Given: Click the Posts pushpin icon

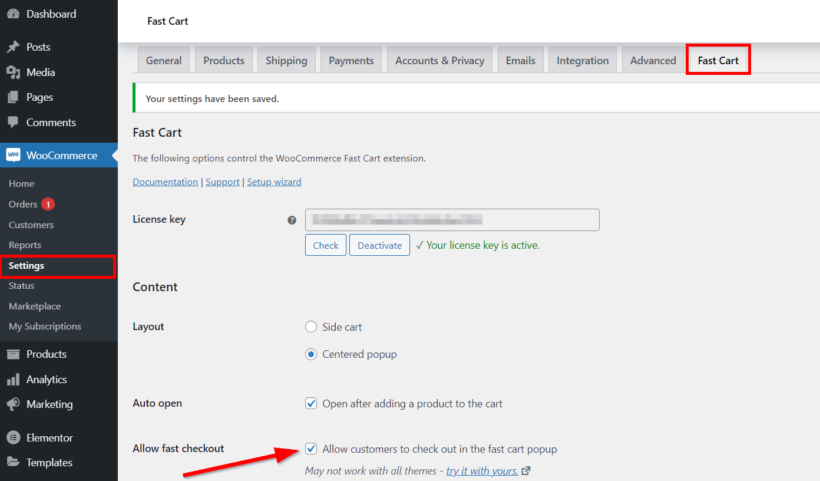Looking at the screenshot, I should (x=13, y=47).
